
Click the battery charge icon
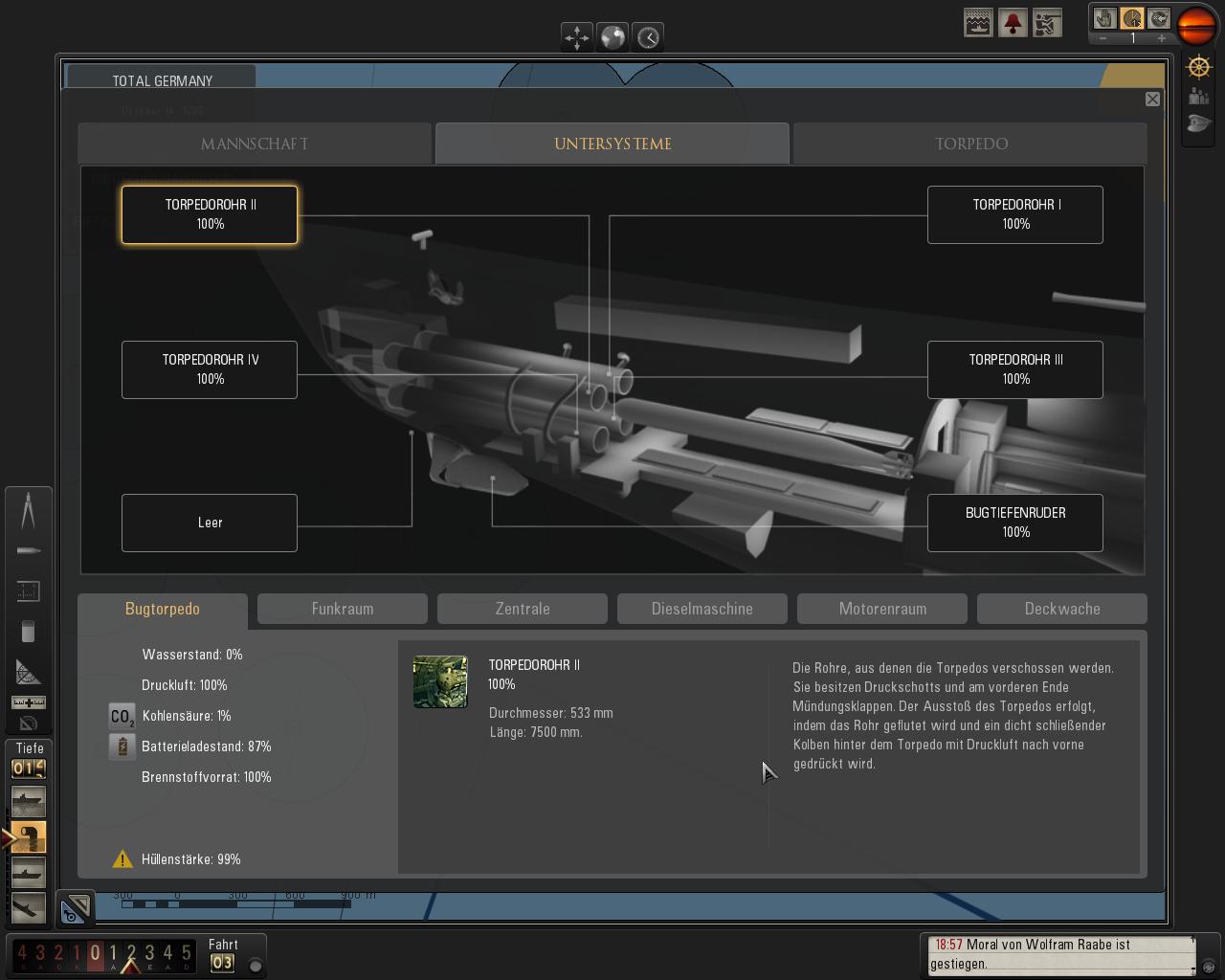[122, 746]
